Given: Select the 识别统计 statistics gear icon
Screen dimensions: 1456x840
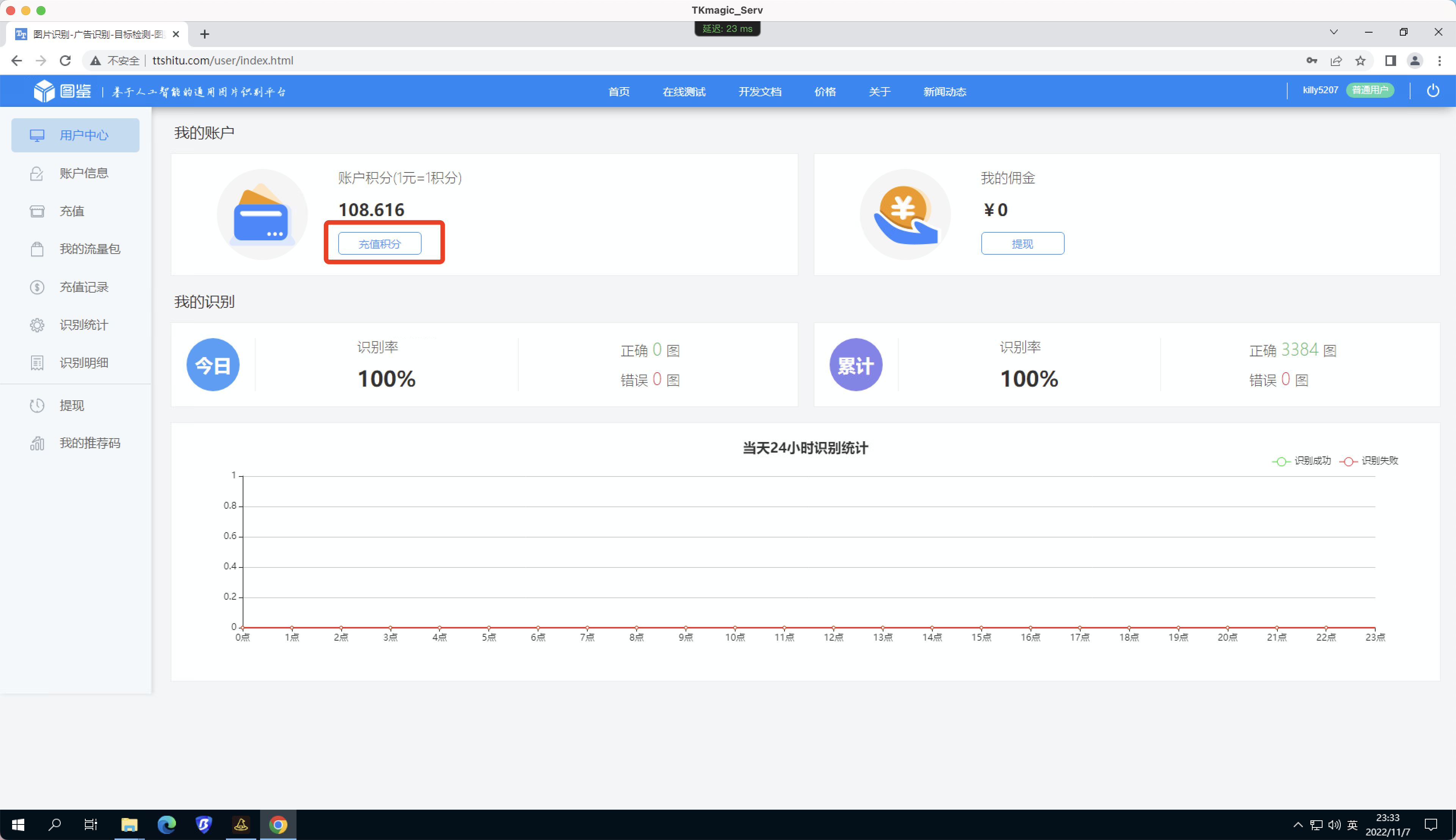Looking at the screenshot, I should point(36,325).
